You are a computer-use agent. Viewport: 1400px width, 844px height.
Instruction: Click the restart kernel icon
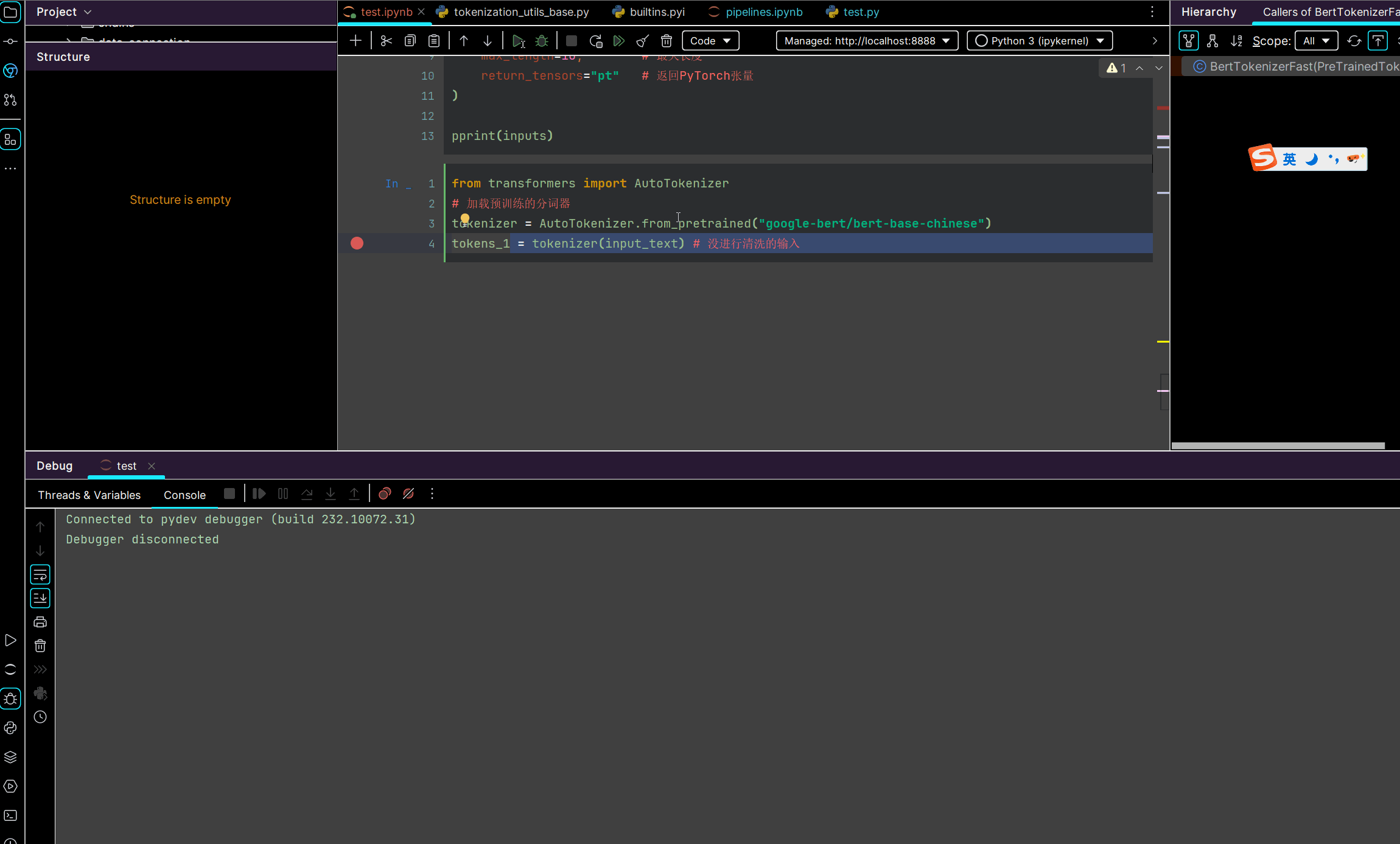coord(595,41)
